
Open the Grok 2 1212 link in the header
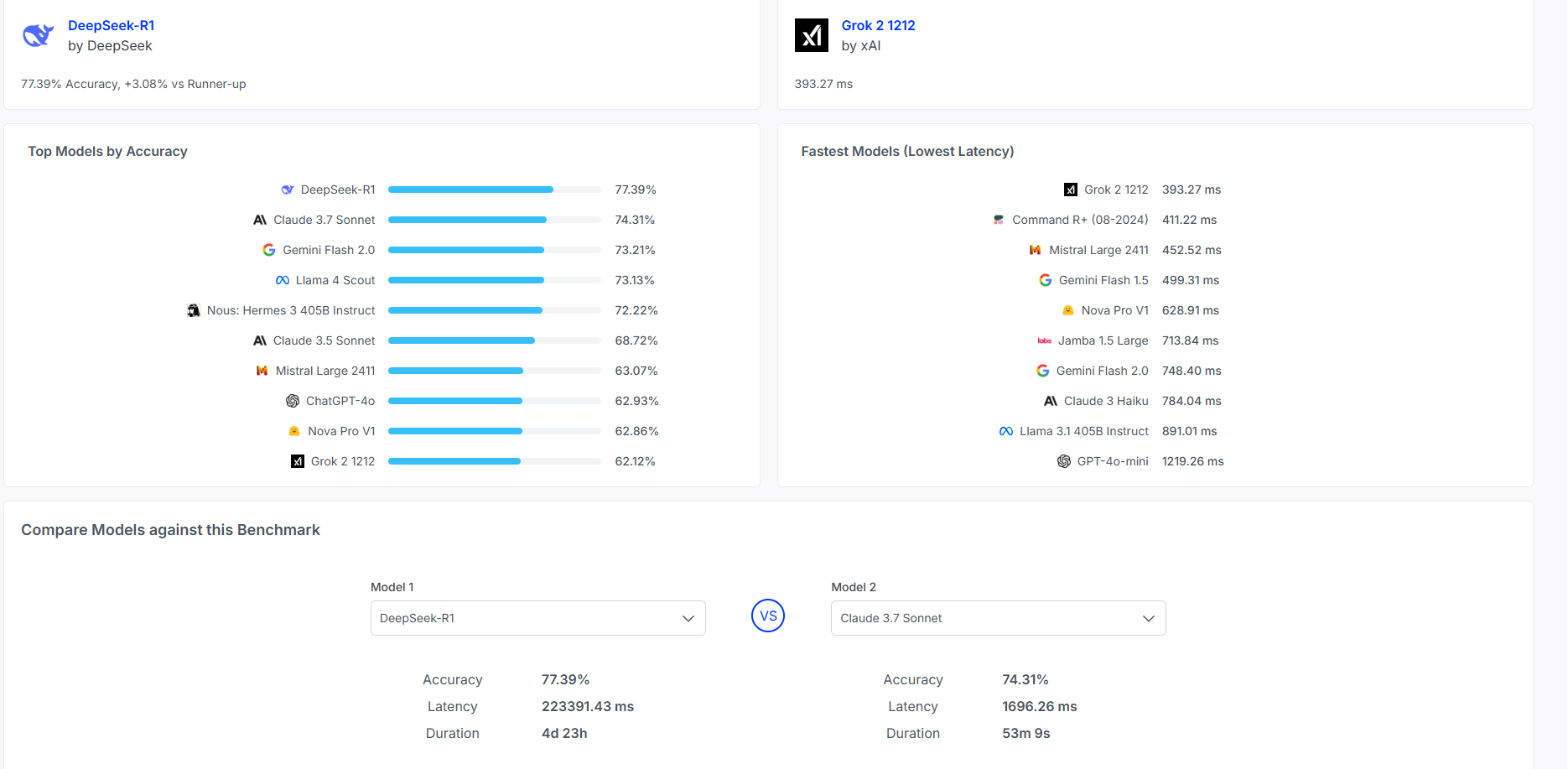(879, 26)
